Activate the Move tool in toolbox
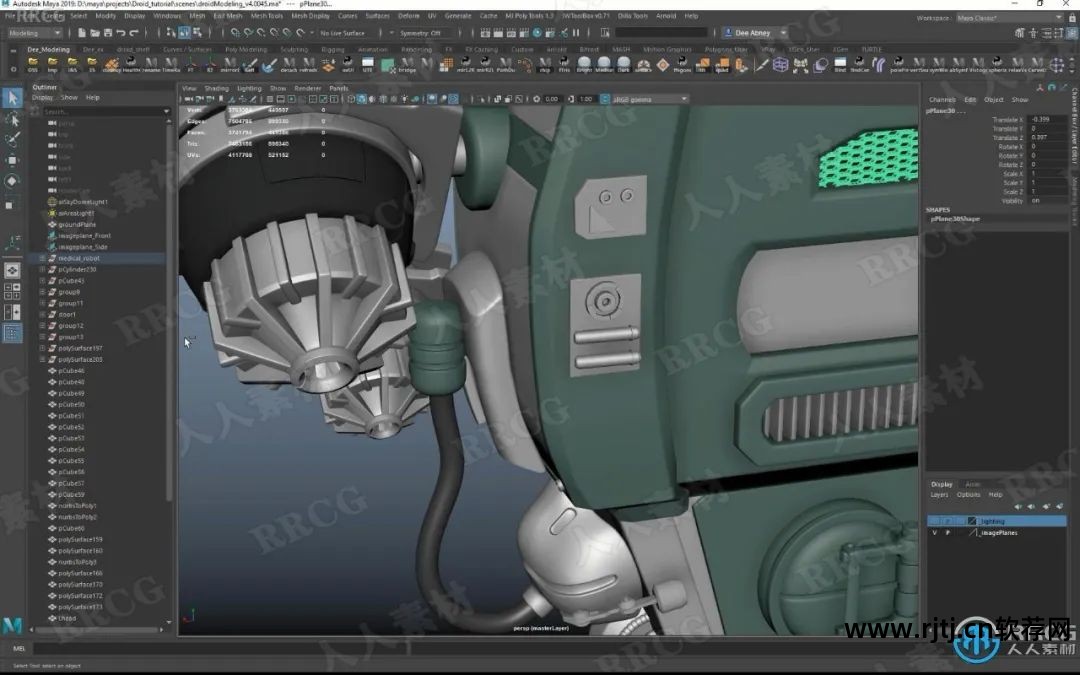This screenshot has width=1080, height=675. [x=12, y=160]
